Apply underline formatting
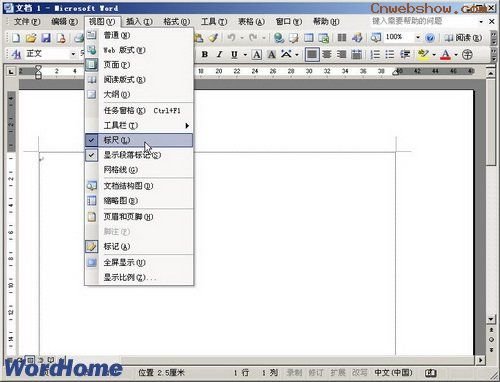 [235, 54]
